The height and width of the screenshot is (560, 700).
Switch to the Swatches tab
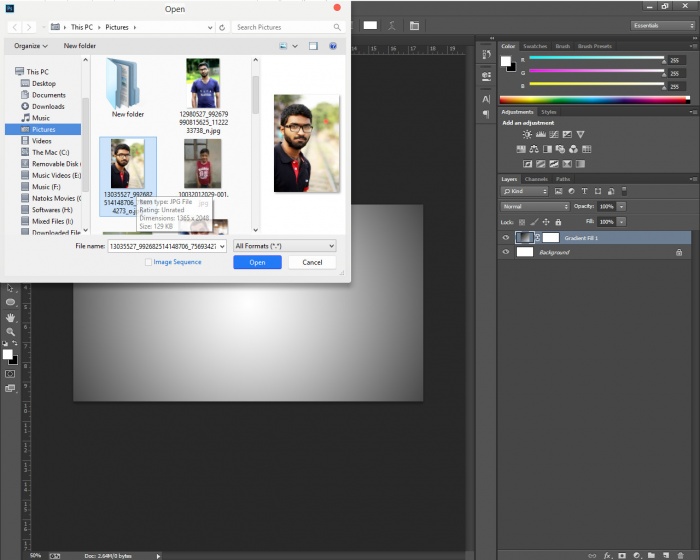tap(535, 46)
